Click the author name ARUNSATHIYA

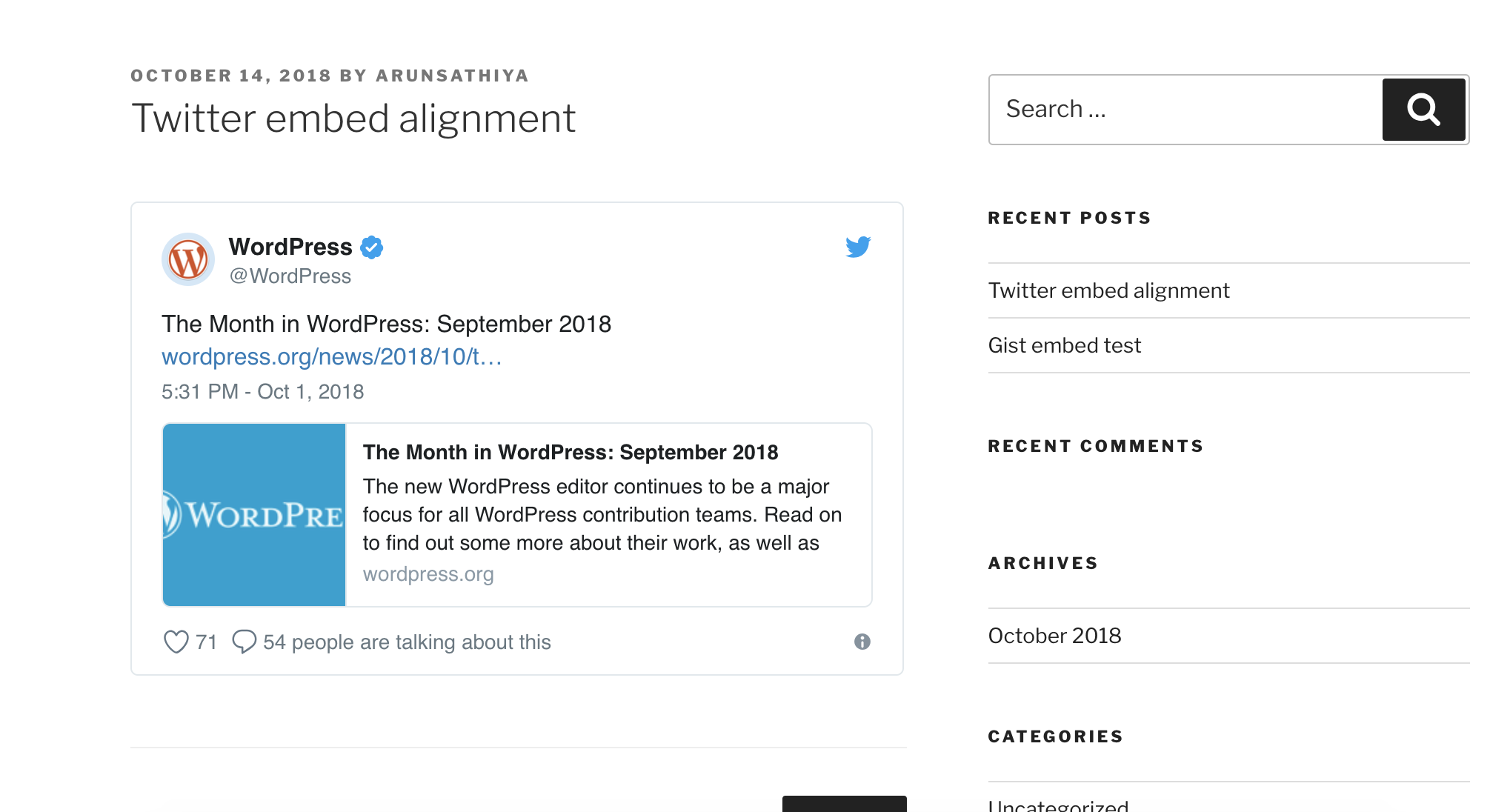pos(451,75)
